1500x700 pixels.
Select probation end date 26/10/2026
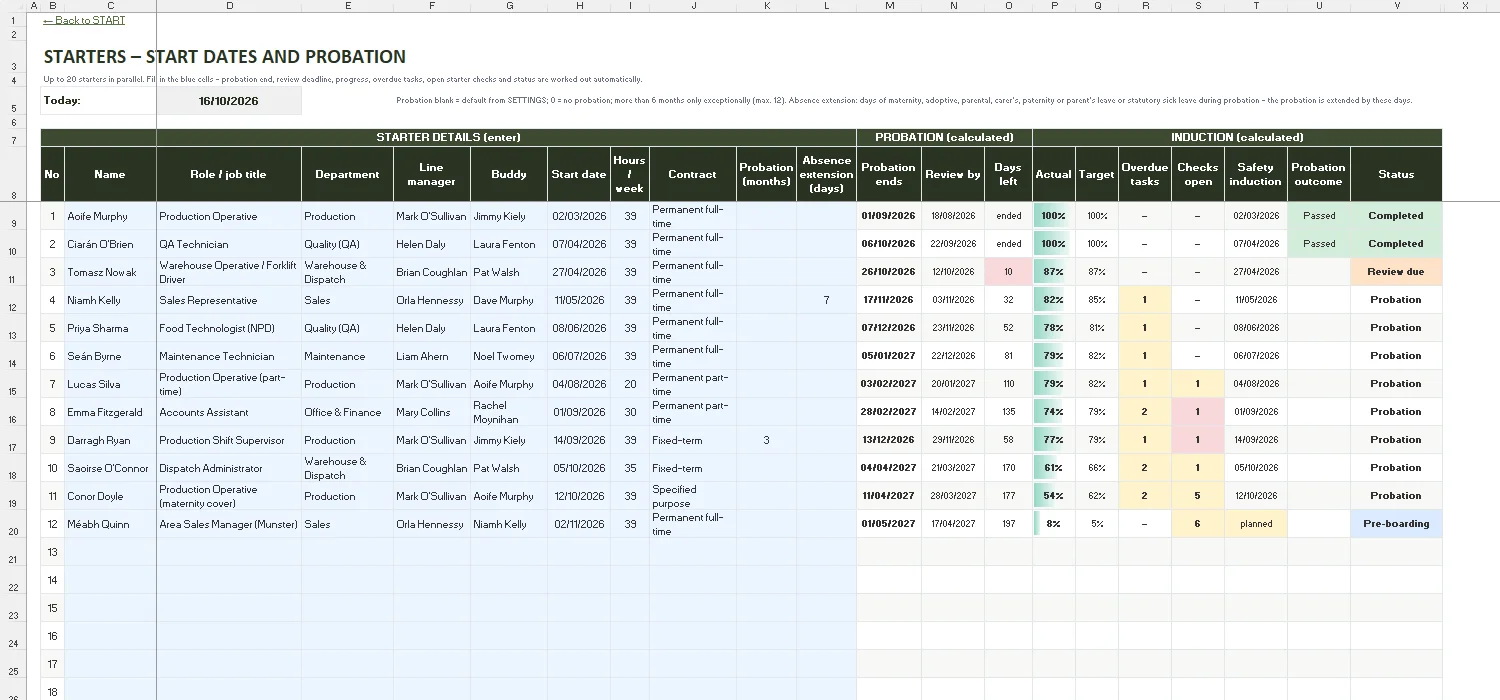(x=888, y=272)
